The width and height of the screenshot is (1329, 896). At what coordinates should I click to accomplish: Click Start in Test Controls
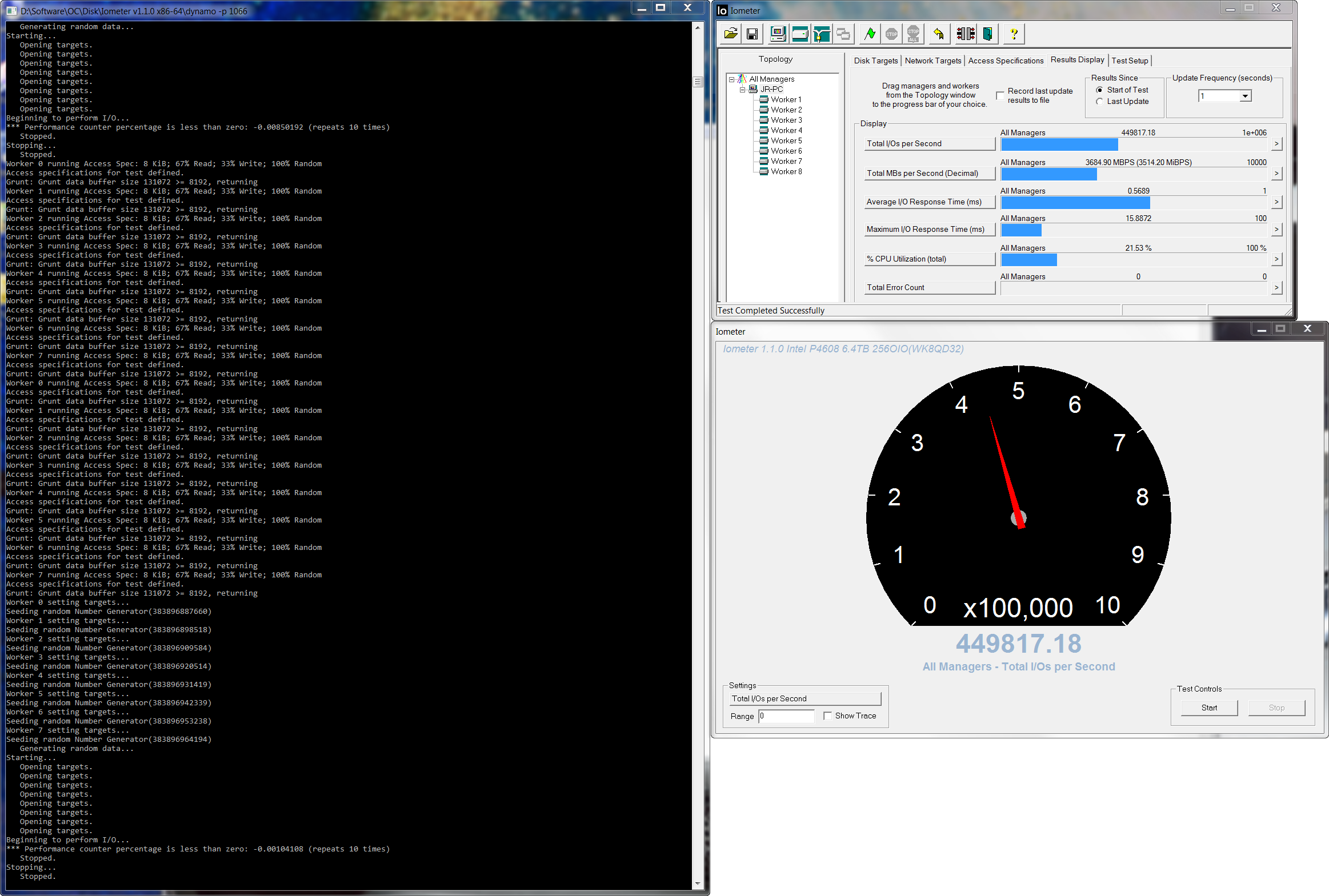tap(1209, 708)
